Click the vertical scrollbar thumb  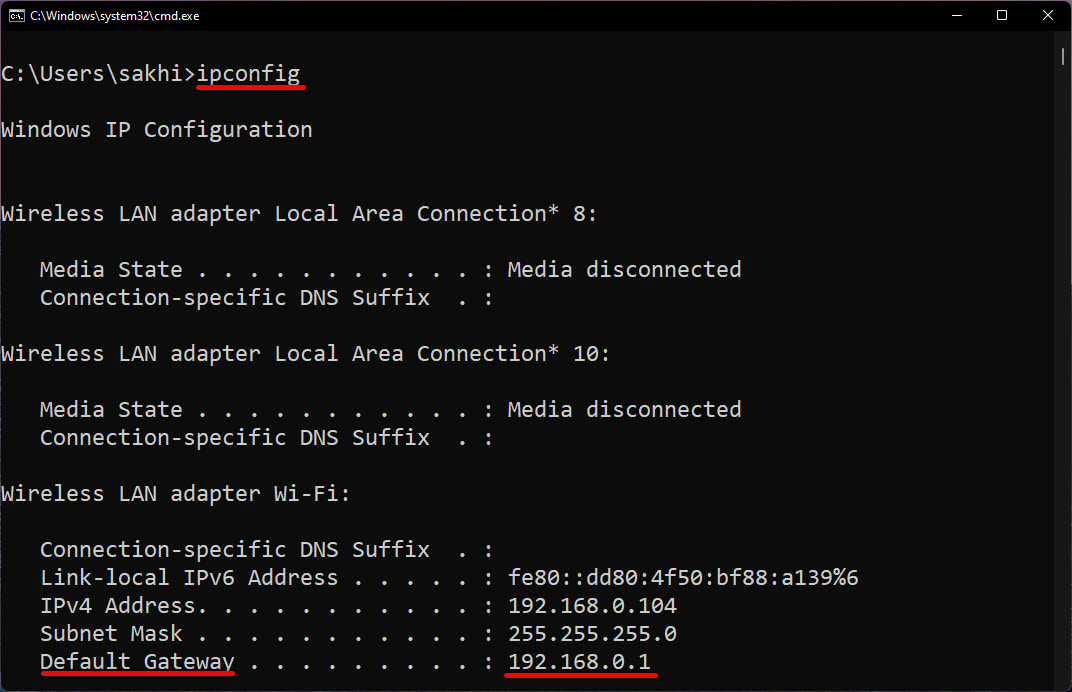1062,56
